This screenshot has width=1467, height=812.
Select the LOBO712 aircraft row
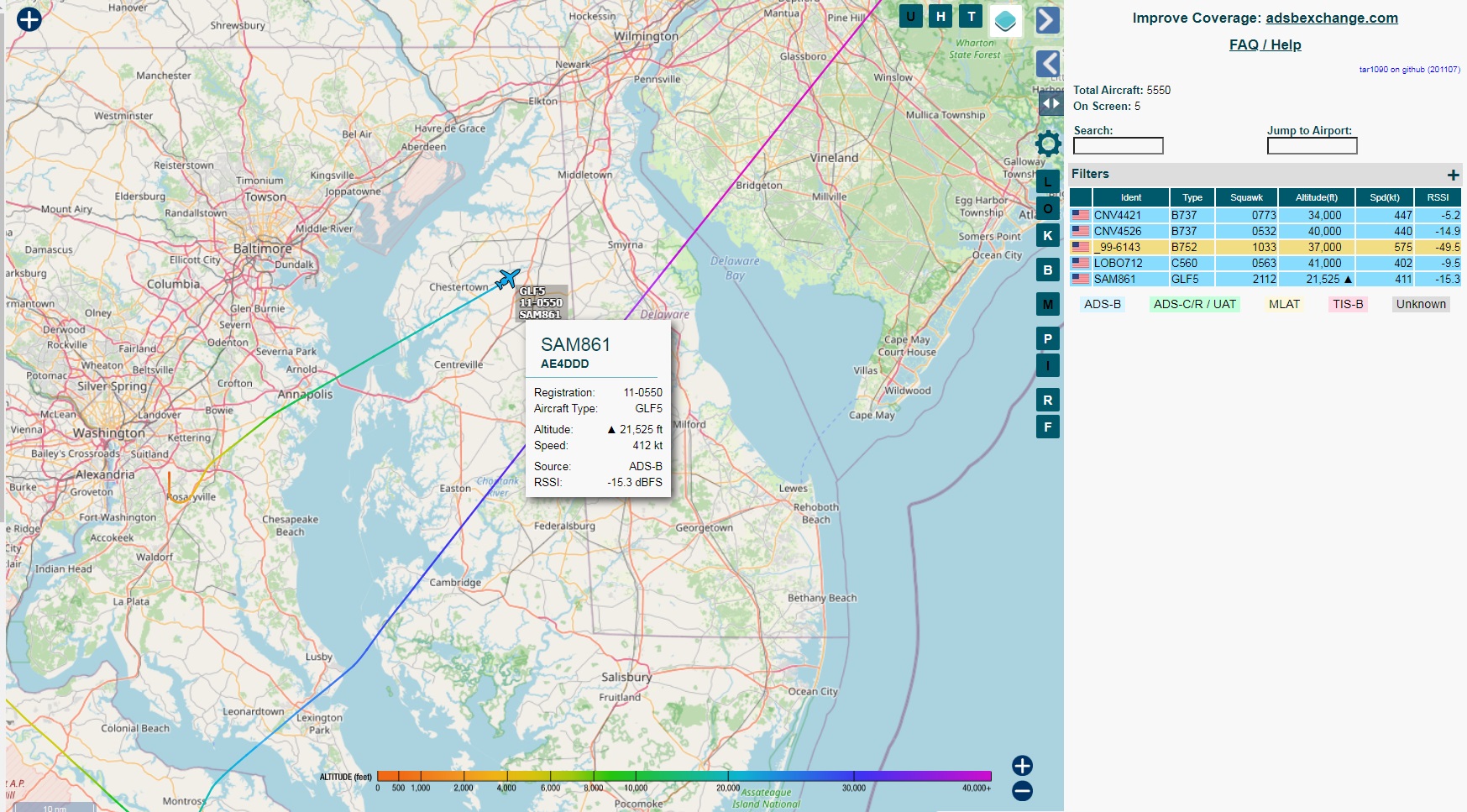[x=1265, y=263]
